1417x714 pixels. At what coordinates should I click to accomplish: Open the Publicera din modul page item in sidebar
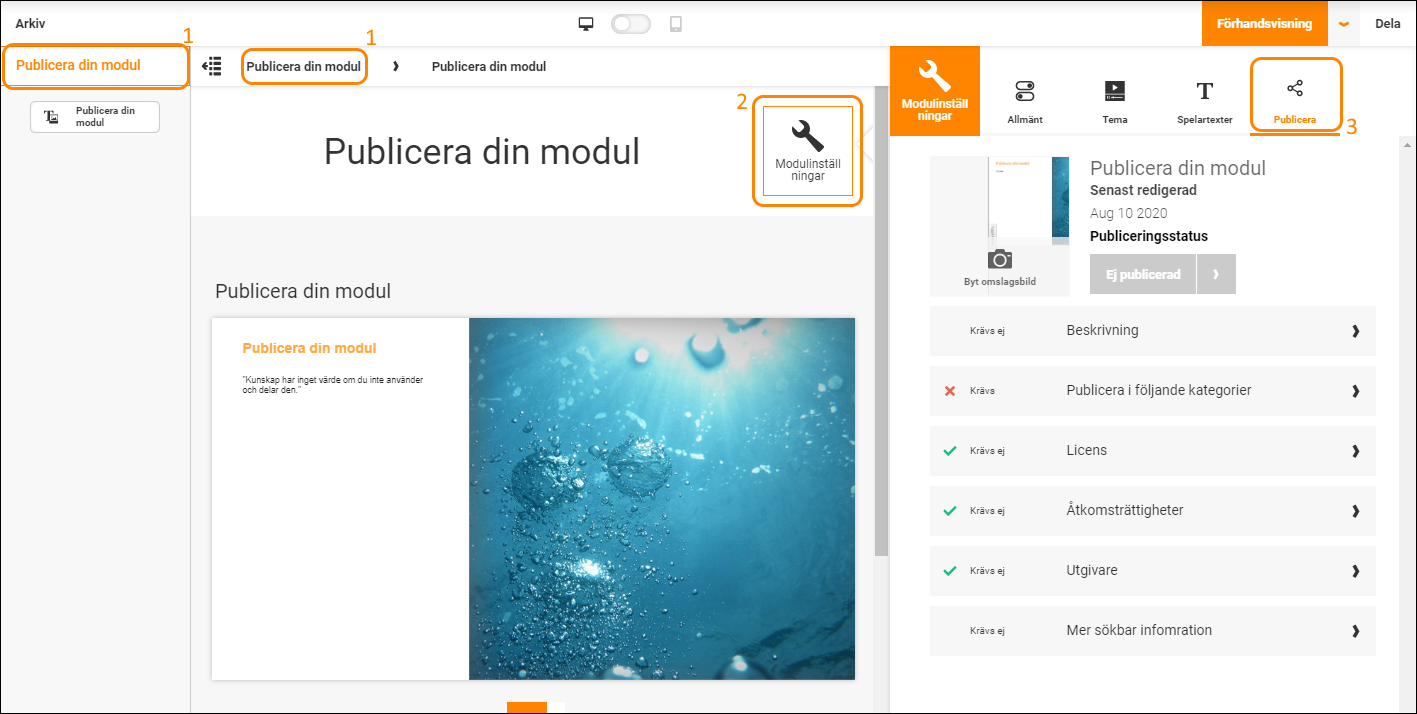[x=95, y=117]
